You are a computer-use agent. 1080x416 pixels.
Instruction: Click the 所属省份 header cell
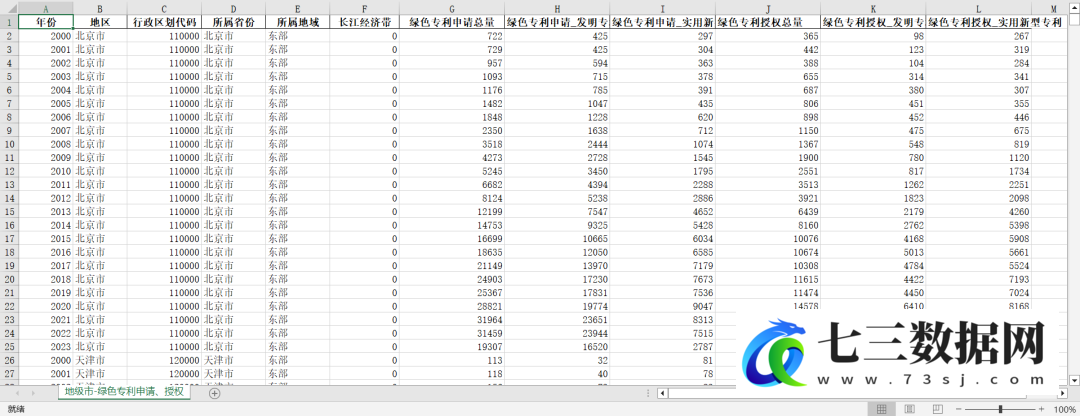click(233, 22)
